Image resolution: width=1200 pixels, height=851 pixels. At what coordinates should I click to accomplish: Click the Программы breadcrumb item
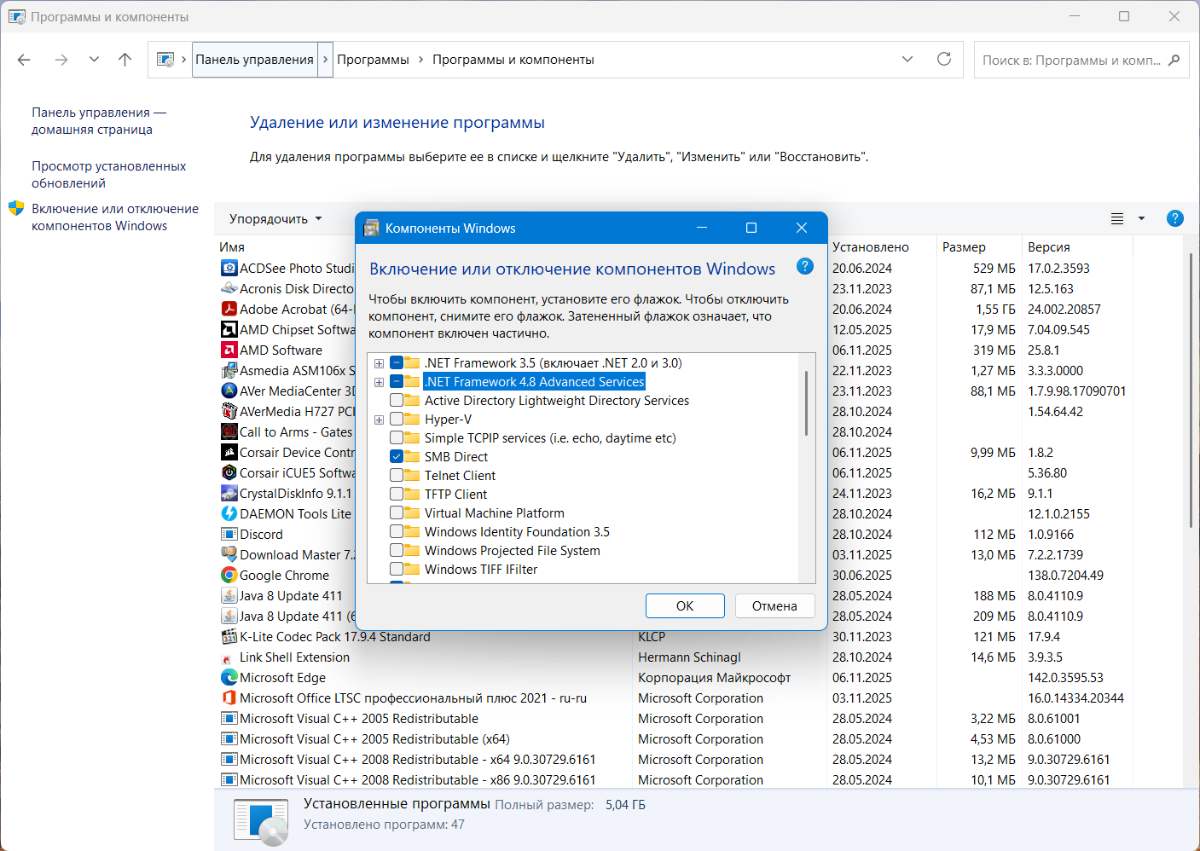click(x=373, y=59)
